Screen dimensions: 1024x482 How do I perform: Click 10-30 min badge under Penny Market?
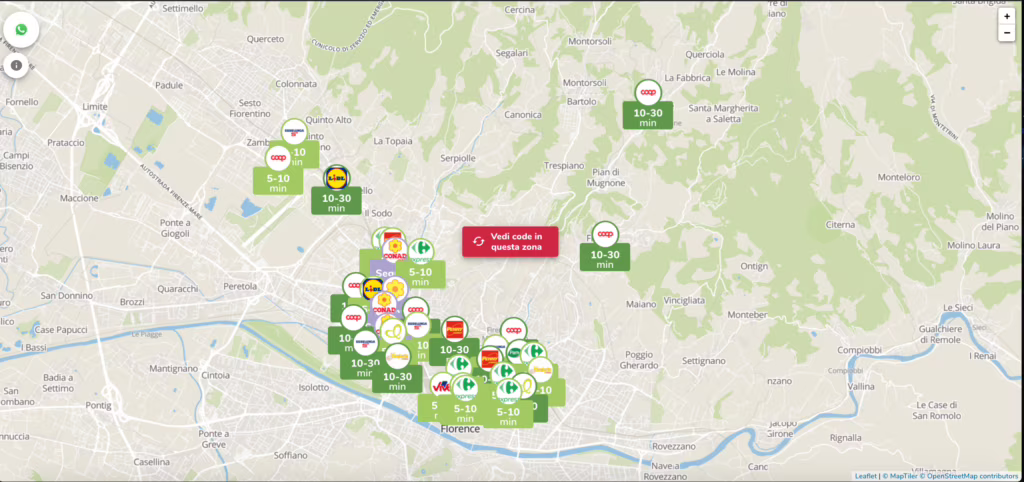coord(454,350)
